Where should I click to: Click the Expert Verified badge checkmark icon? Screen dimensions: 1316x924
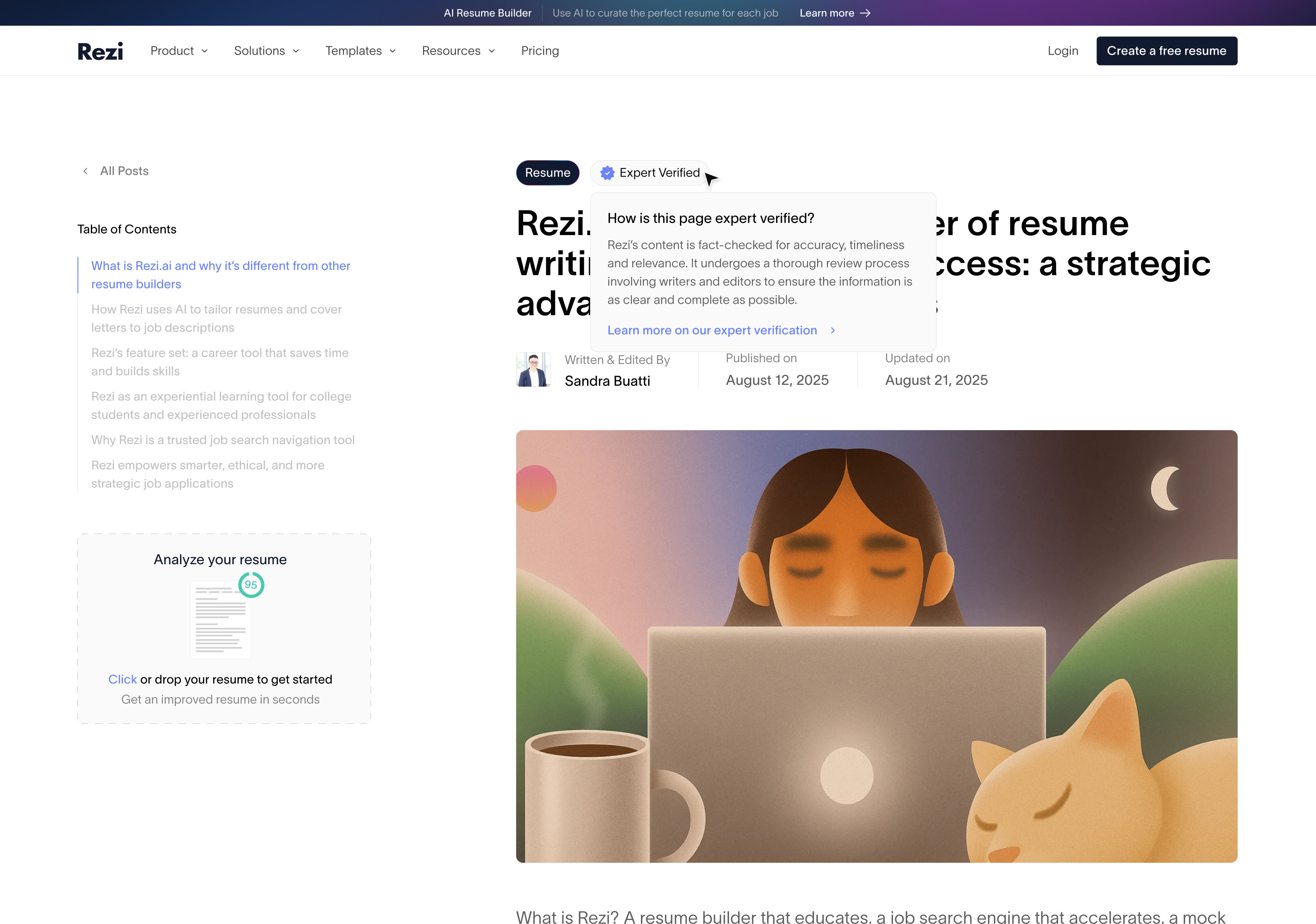point(607,173)
